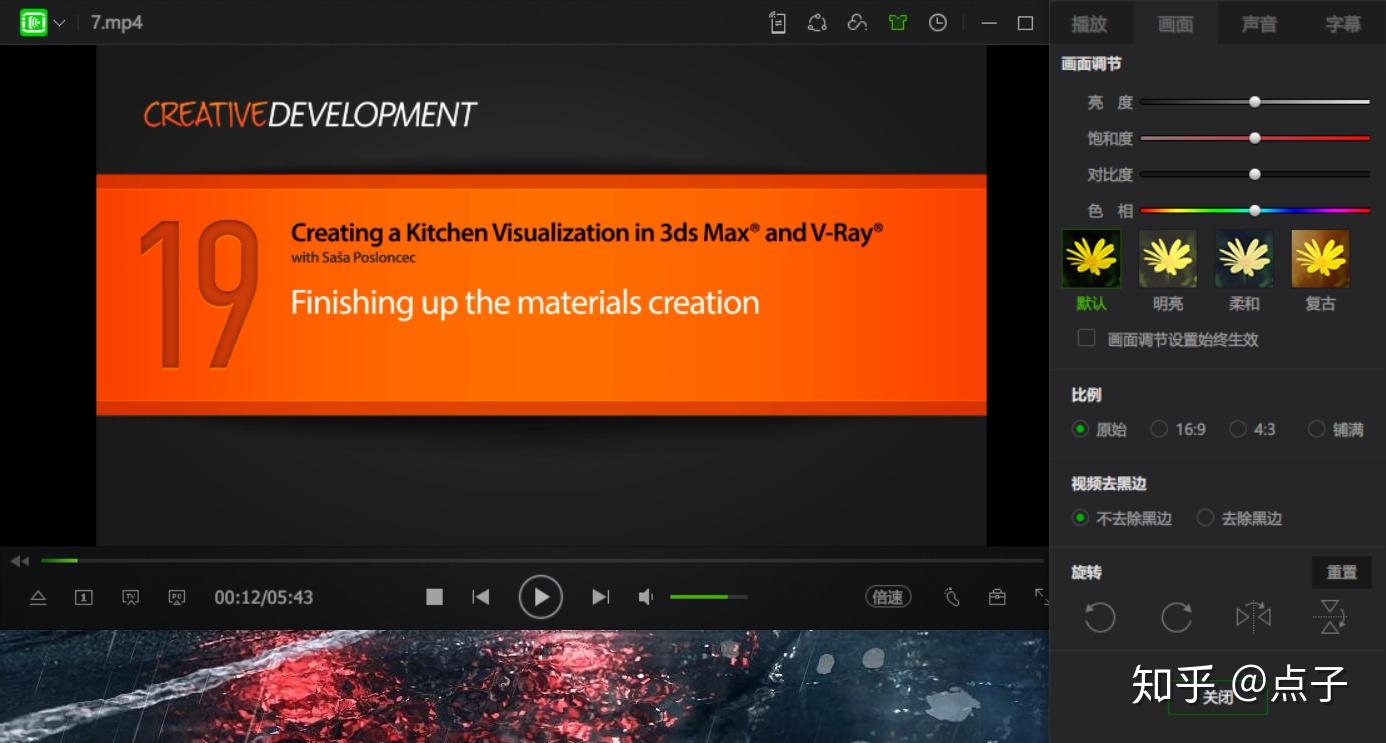Adjust the green volume slider
This screenshot has width=1386, height=743.
pyautogui.click(x=708, y=597)
